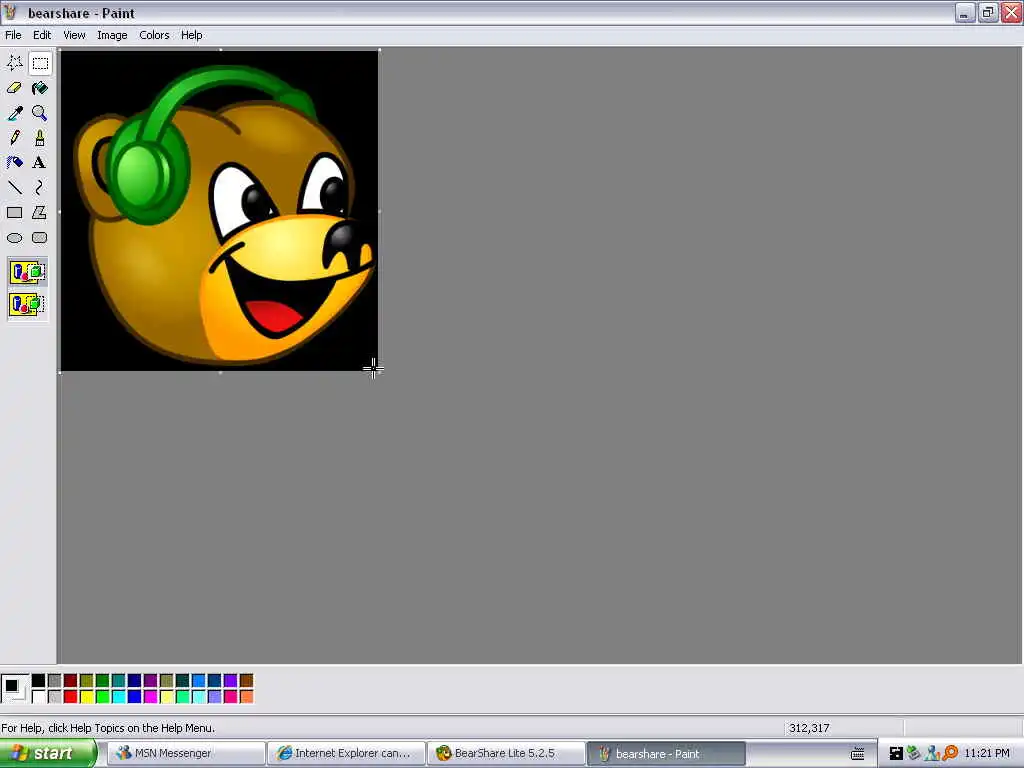Pick the brown color swatch
The image size is (1024, 768).
(246, 681)
